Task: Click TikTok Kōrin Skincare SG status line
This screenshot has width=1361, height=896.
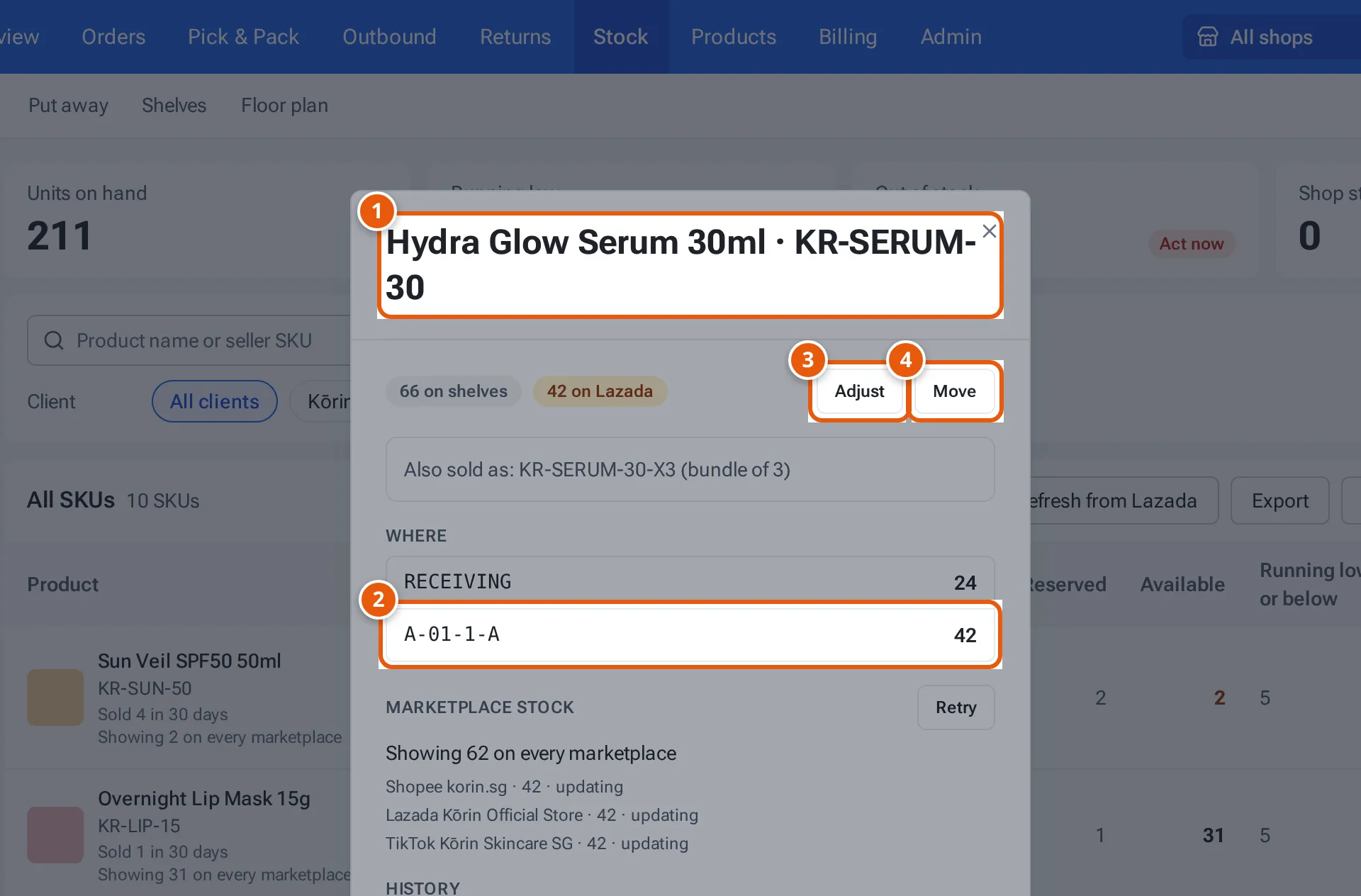Action: [537, 844]
